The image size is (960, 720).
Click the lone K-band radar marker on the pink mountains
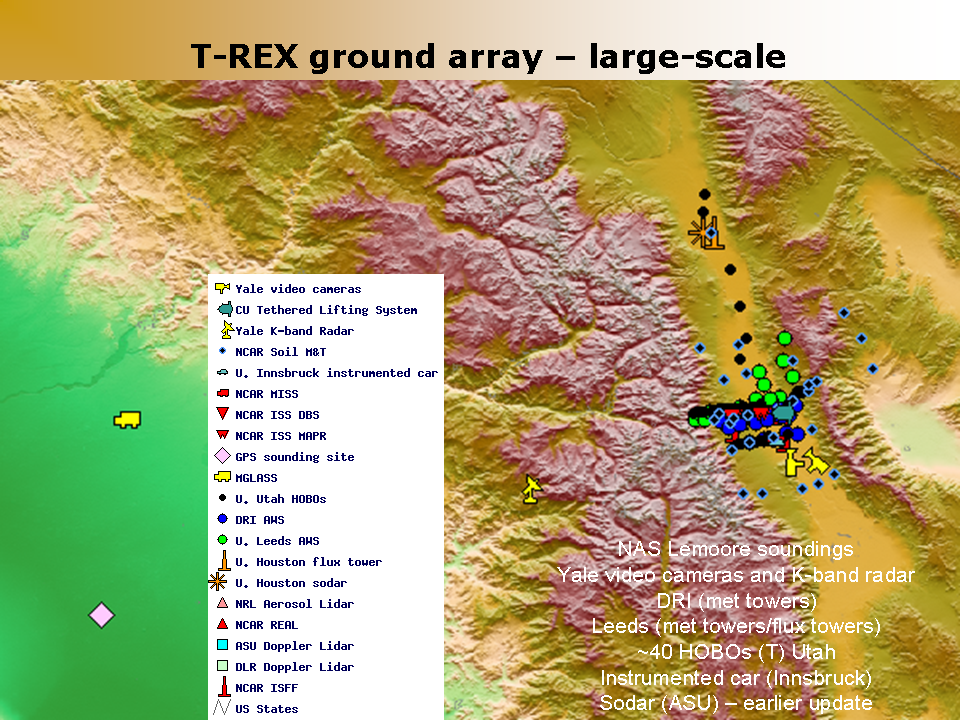[x=531, y=489]
